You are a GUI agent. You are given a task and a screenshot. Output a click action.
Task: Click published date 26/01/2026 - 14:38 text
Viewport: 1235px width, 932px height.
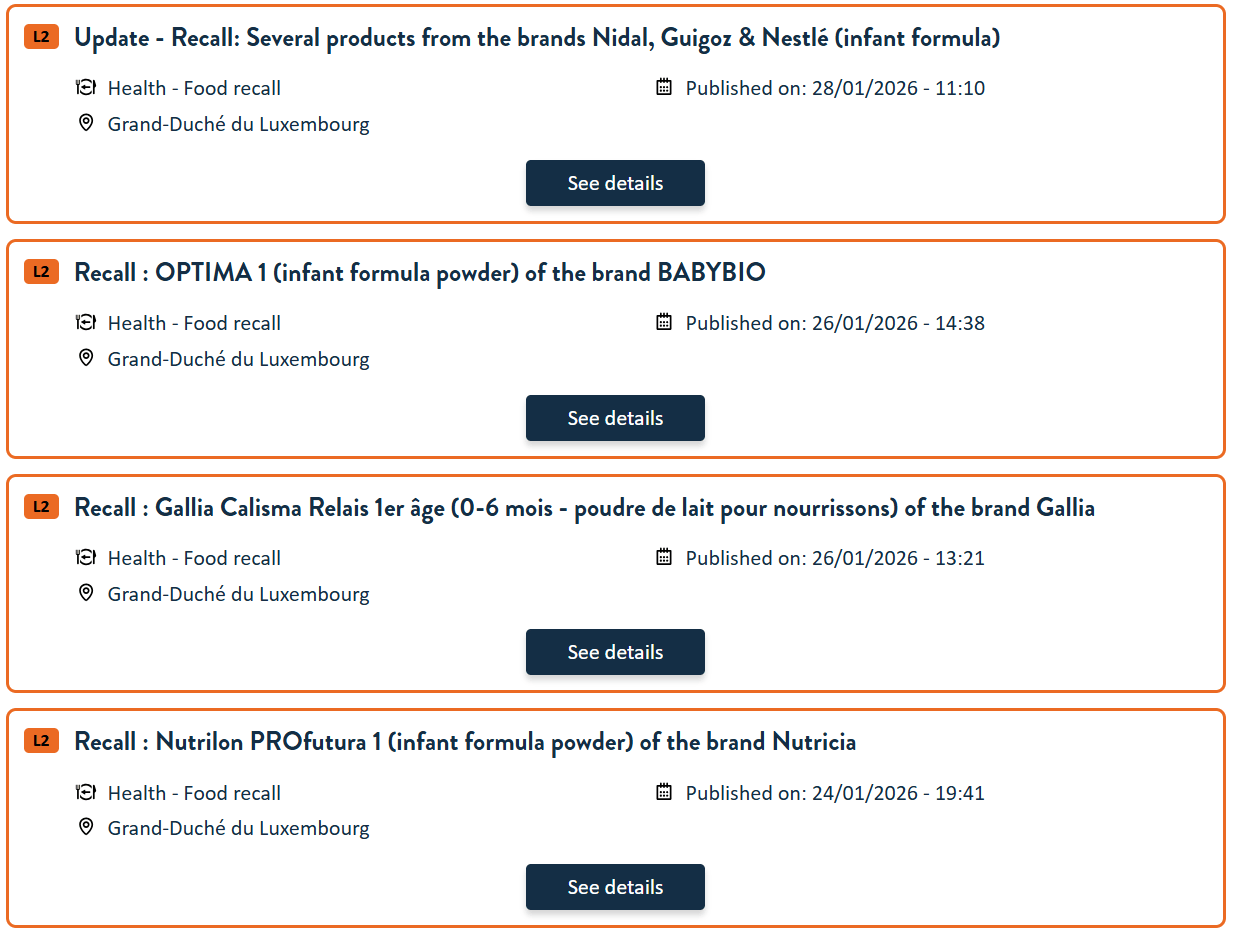tap(835, 323)
